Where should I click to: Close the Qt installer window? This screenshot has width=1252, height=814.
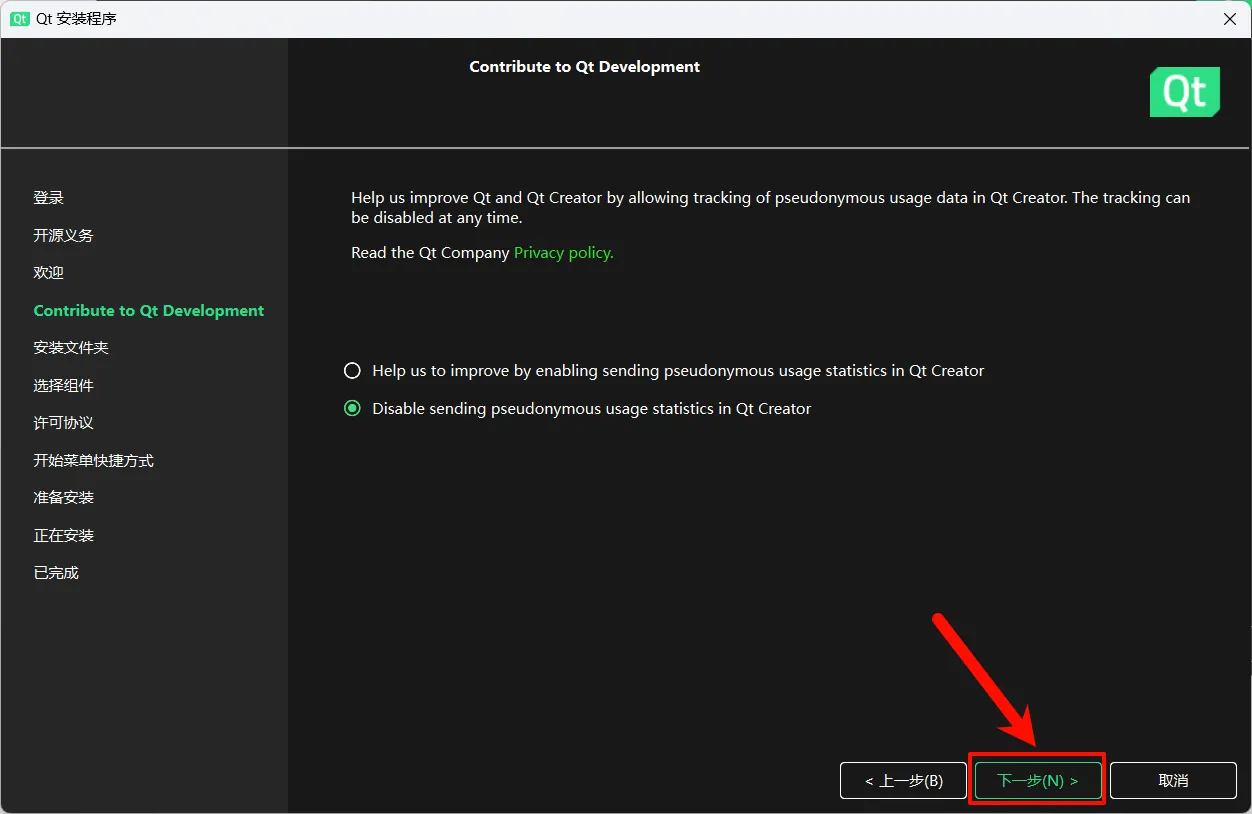[x=1229, y=19]
